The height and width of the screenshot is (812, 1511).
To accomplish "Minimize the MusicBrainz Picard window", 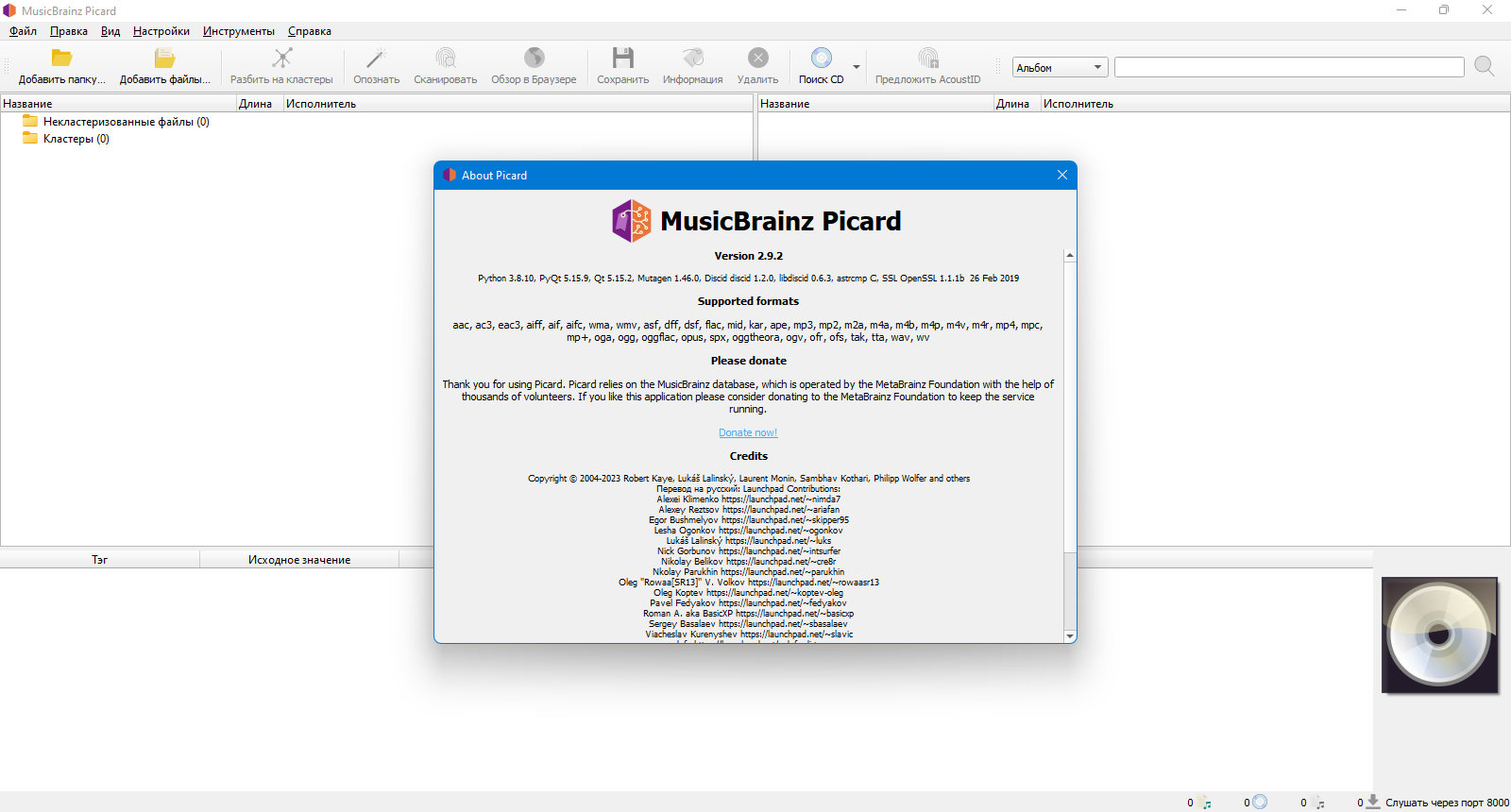I will [1401, 10].
